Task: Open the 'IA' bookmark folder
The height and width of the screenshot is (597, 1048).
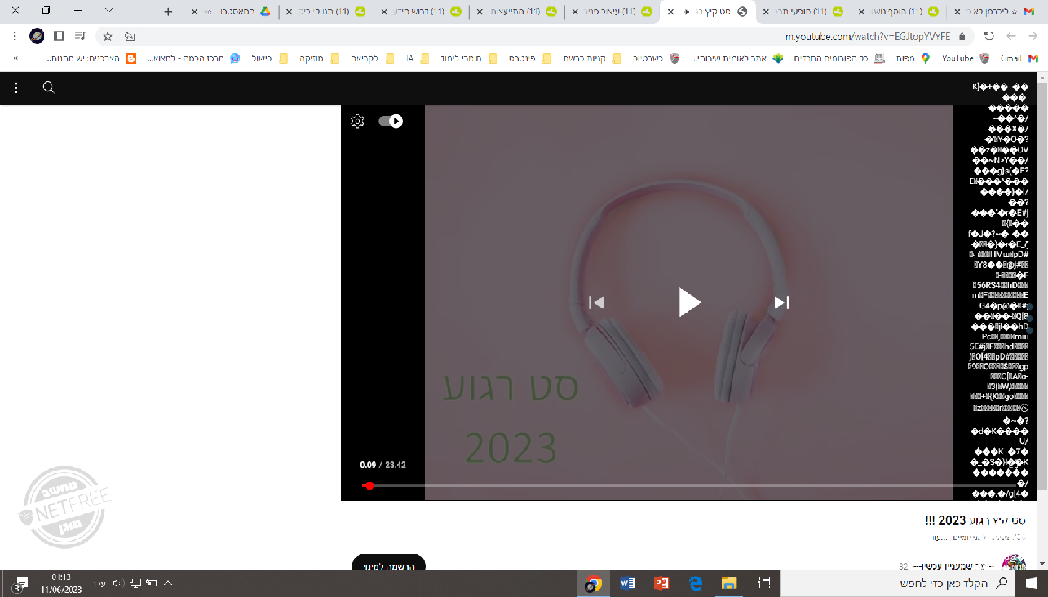Action: tap(418, 58)
